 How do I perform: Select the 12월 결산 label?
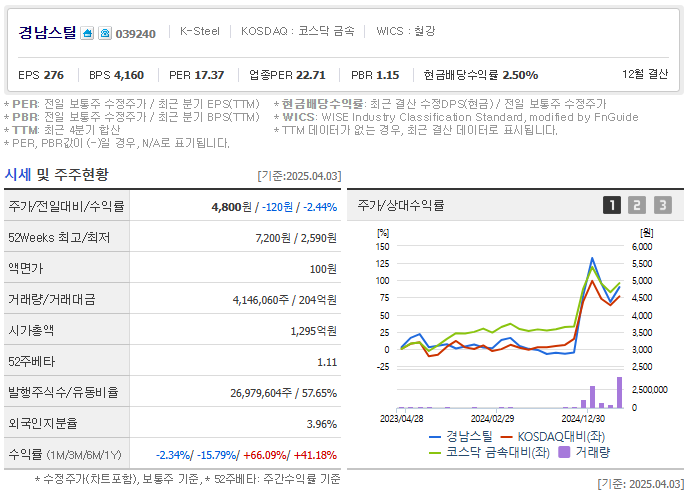pyautogui.click(x=645, y=74)
